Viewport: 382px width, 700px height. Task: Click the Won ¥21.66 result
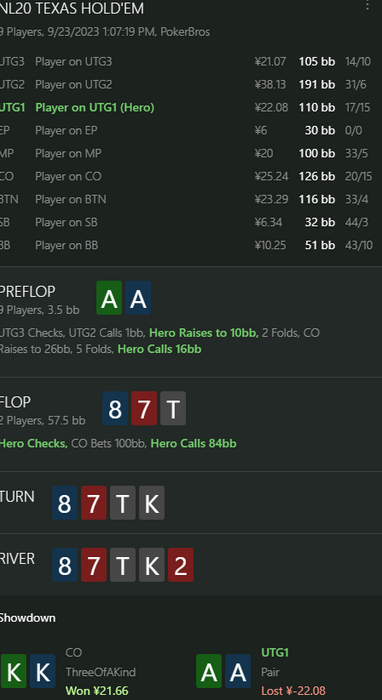(x=97, y=691)
